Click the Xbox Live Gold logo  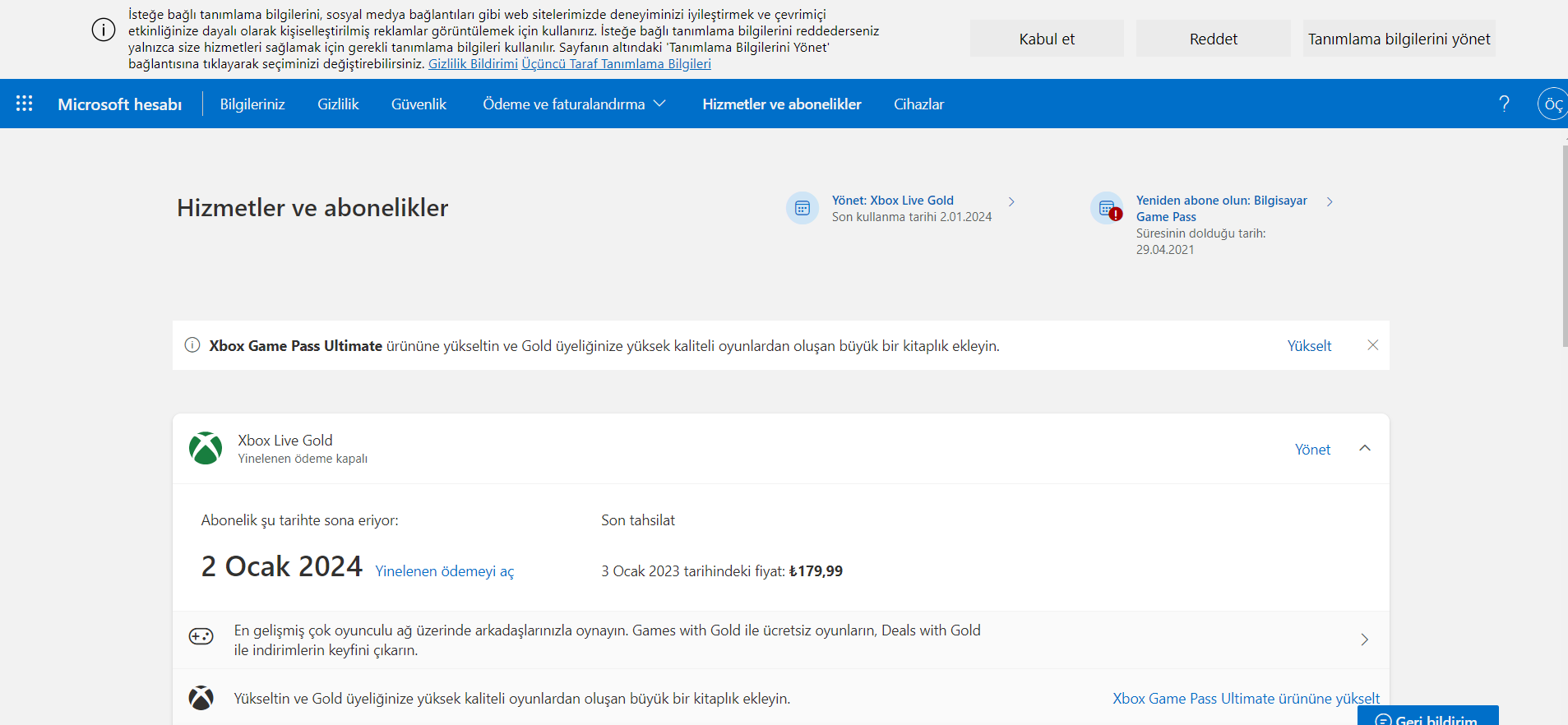[x=206, y=449]
